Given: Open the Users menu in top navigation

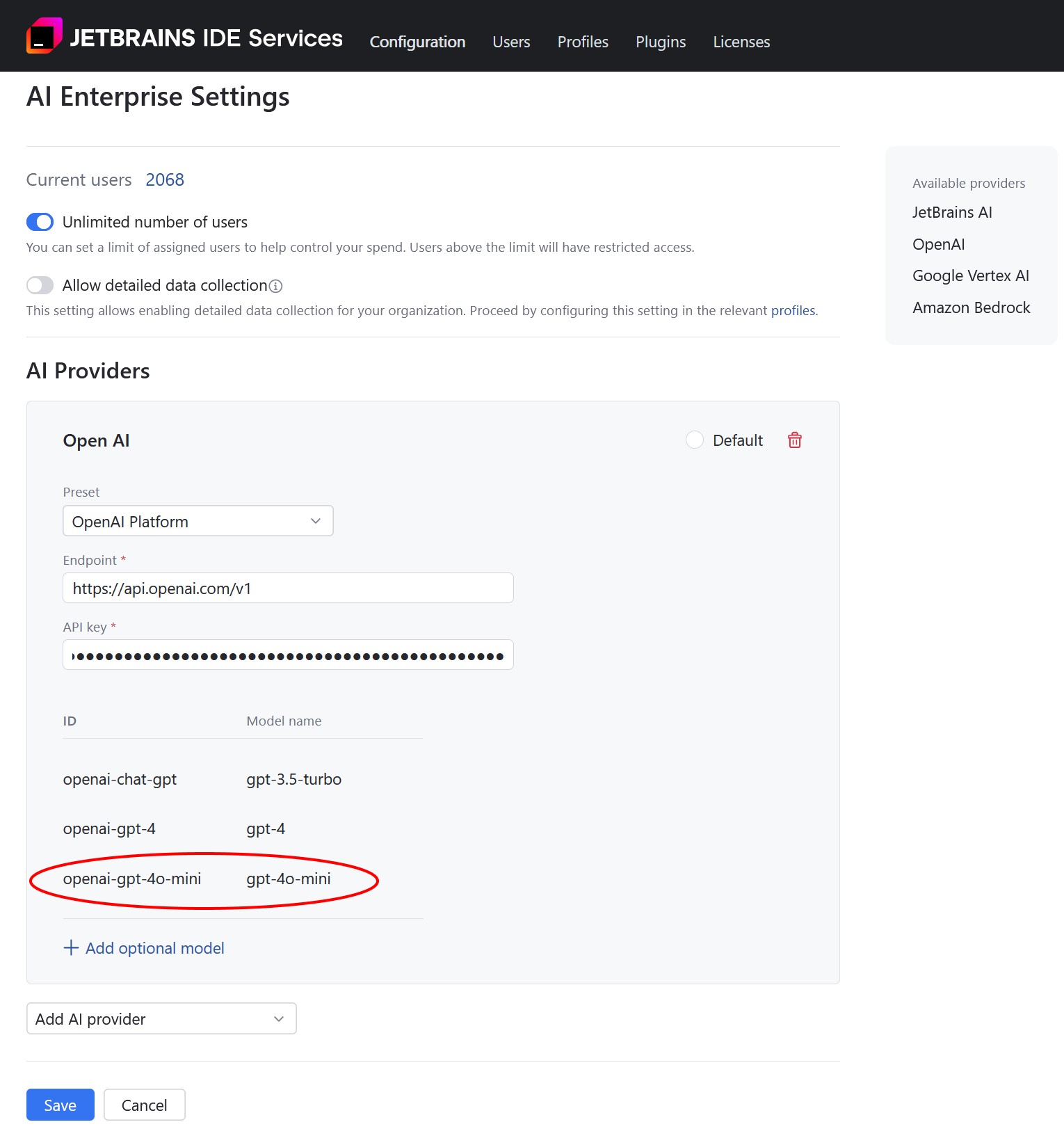Looking at the screenshot, I should click(511, 42).
